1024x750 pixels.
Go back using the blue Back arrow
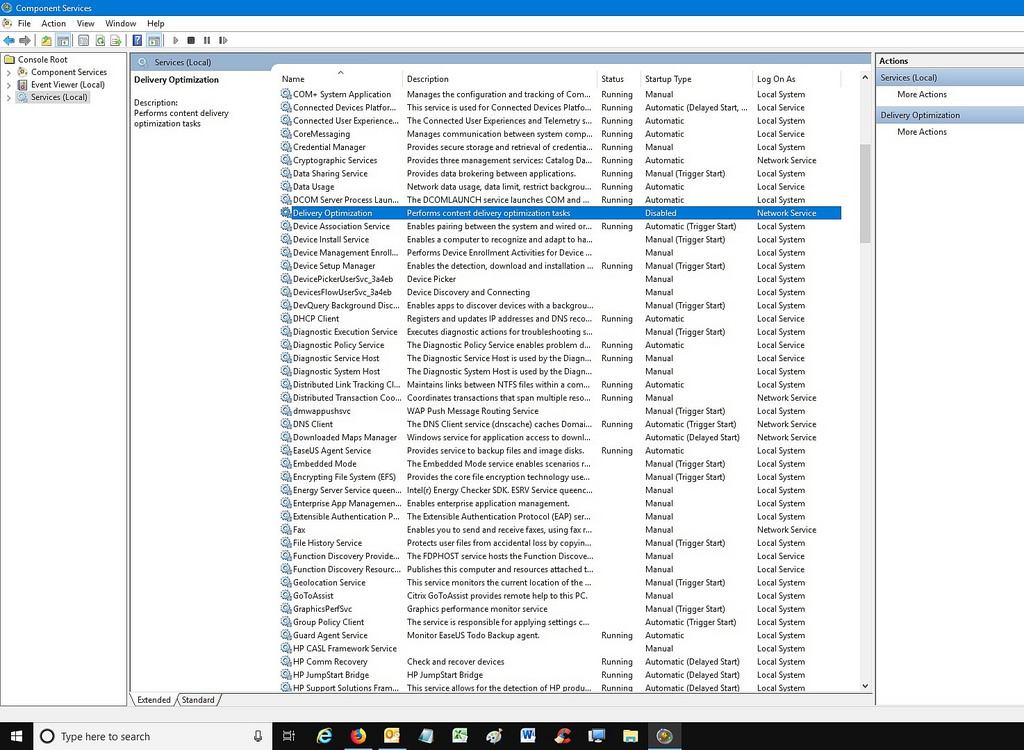click(x=9, y=41)
